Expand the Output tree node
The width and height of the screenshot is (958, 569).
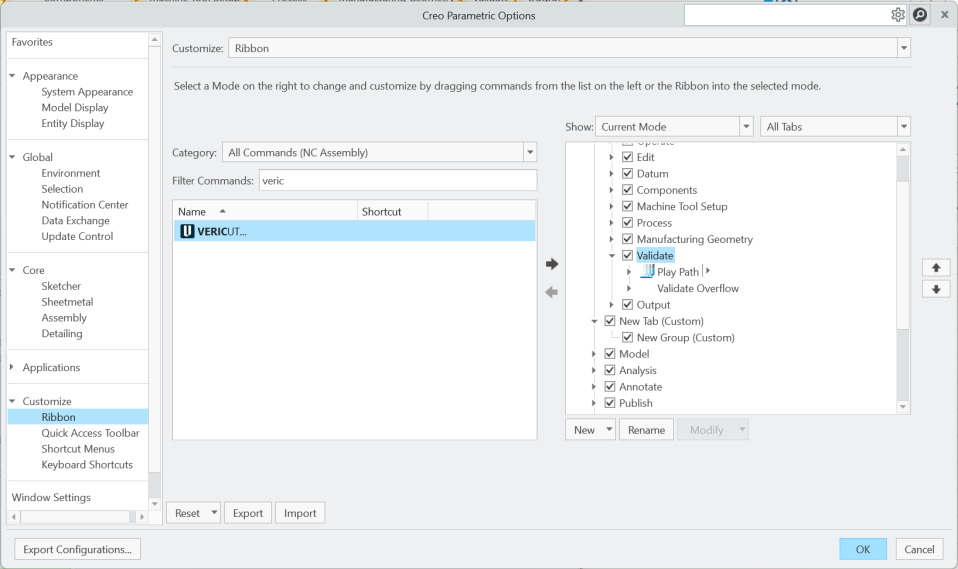tap(612, 304)
